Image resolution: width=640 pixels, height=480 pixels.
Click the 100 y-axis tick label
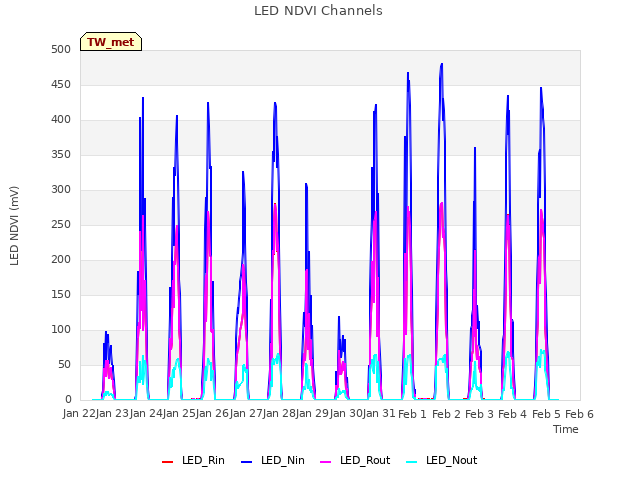tap(61, 329)
